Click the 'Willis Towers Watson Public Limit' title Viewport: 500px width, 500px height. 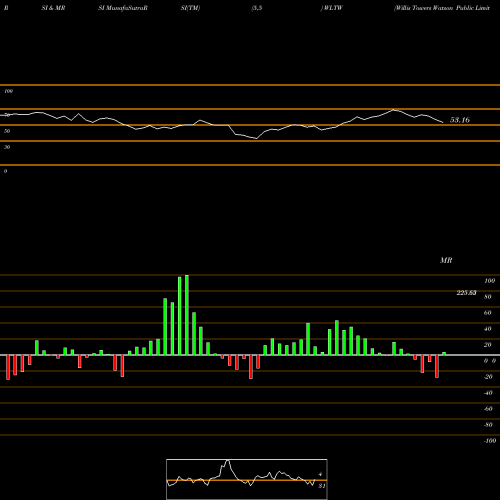click(442, 8)
